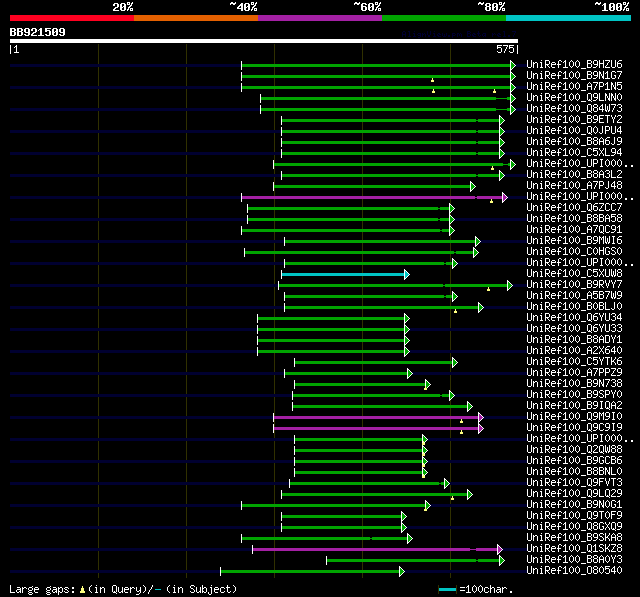Click hit label UniRef100_B9ETY2
This screenshot has width=640, height=597.
click(x=574, y=120)
